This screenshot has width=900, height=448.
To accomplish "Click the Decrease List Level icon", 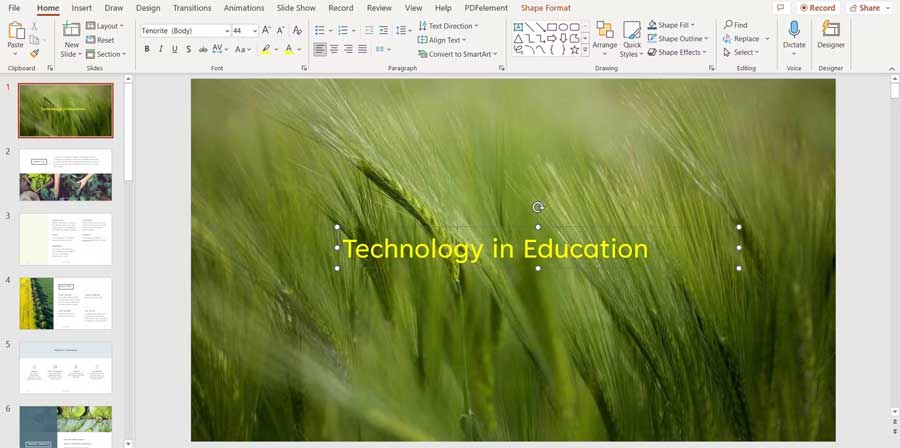I will coord(369,30).
